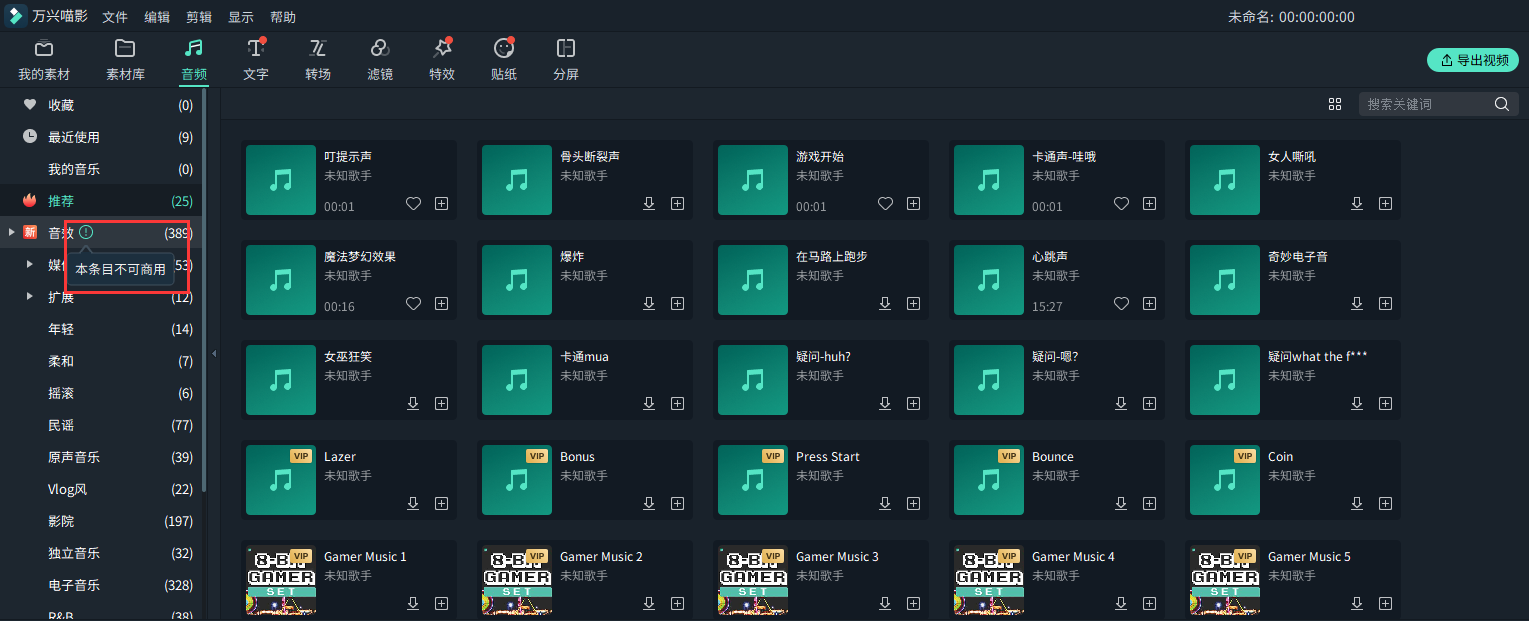Click the Gamer Music 1 thumbnail
Viewport: 1529px width, 621px height.
(x=281, y=580)
